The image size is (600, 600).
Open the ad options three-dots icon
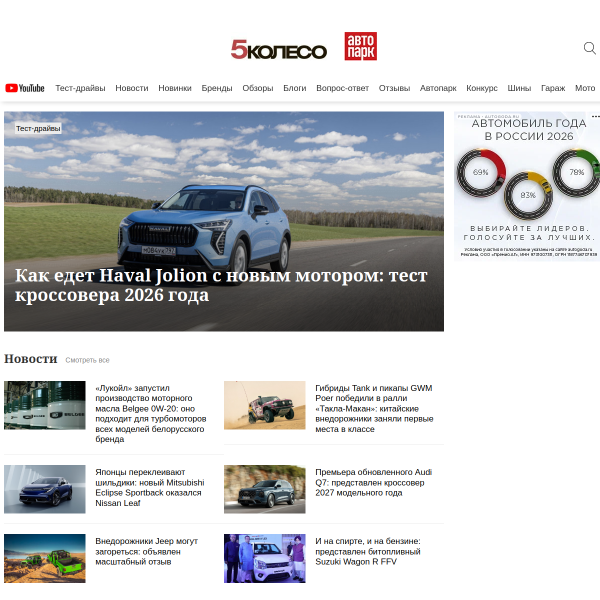(595, 116)
